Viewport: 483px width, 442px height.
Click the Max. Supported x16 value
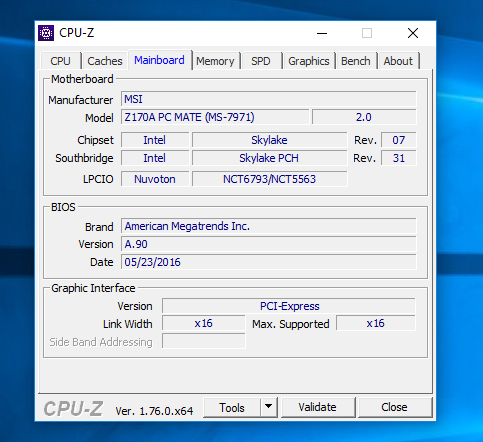coord(376,323)
